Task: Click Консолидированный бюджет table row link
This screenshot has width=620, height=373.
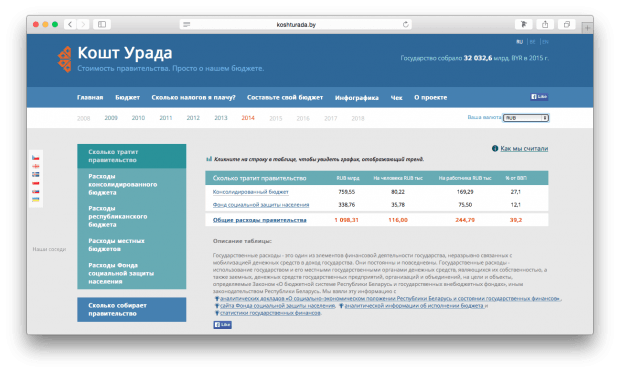Action: coord(251,192)
